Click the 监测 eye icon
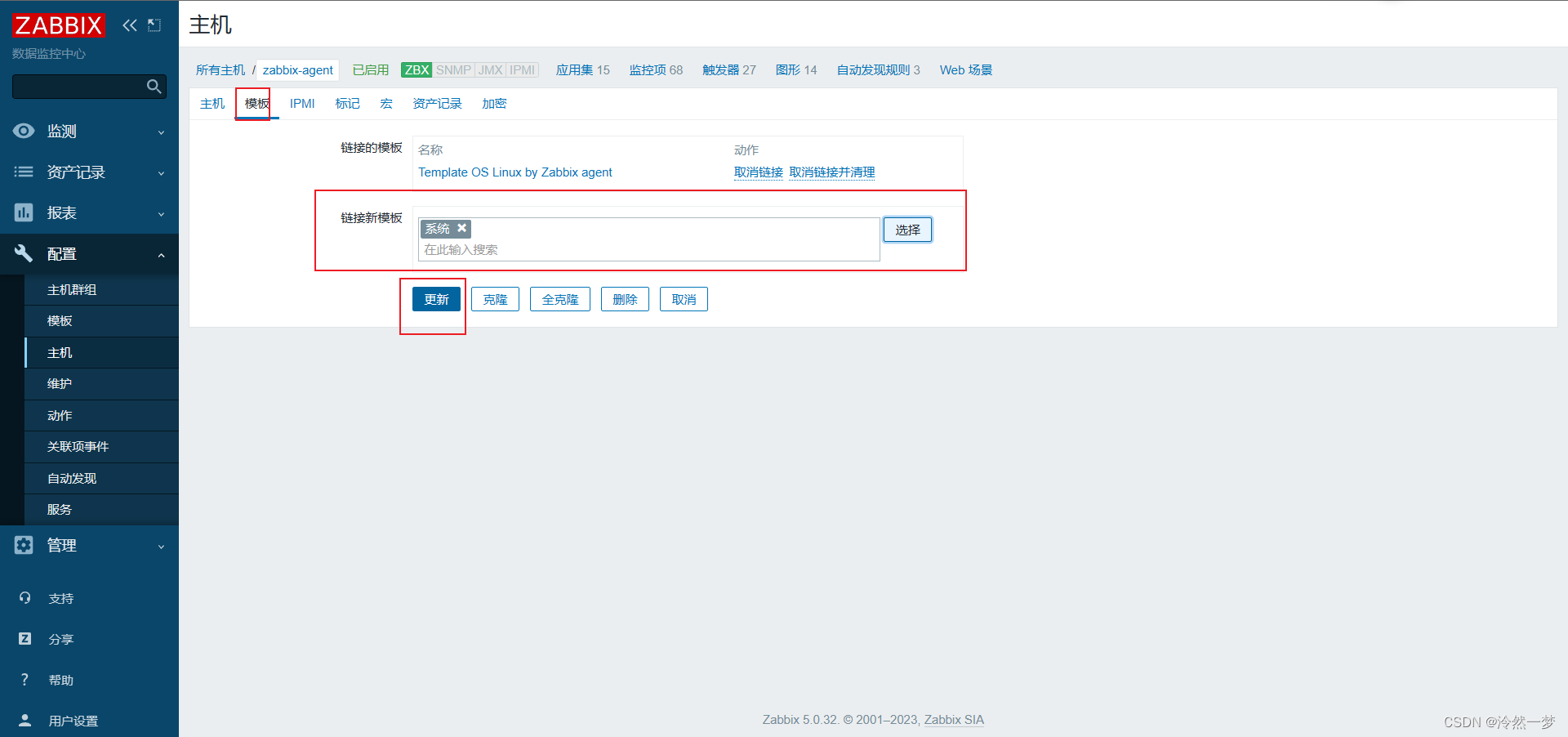 click(x=24, y=131)
